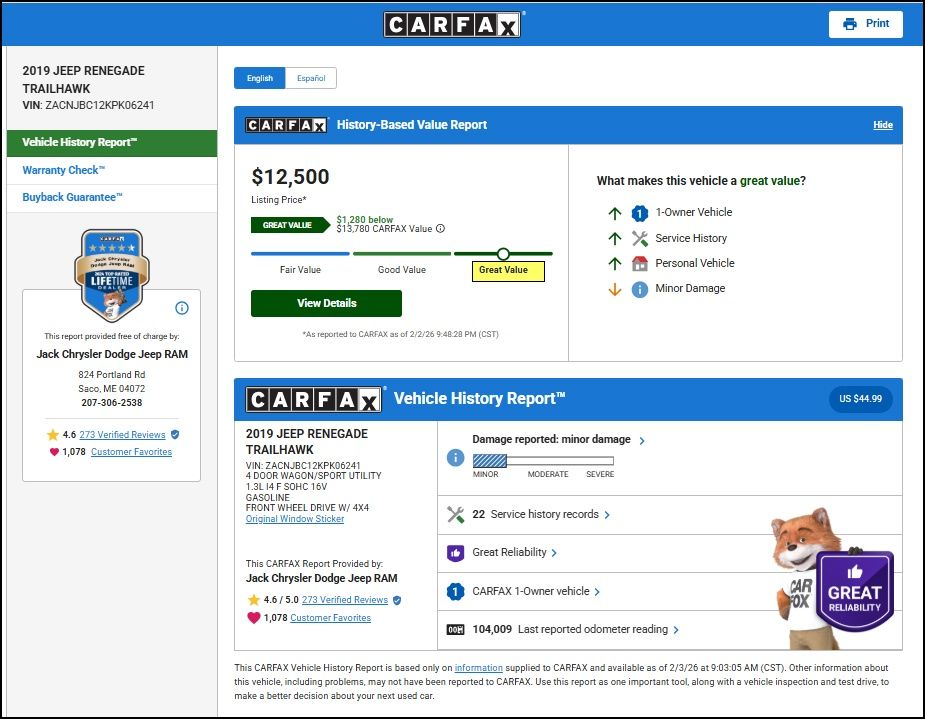Expand the Damage reported: minor damage chevron
Screen dimensions: 925x719
click(642, 440)
